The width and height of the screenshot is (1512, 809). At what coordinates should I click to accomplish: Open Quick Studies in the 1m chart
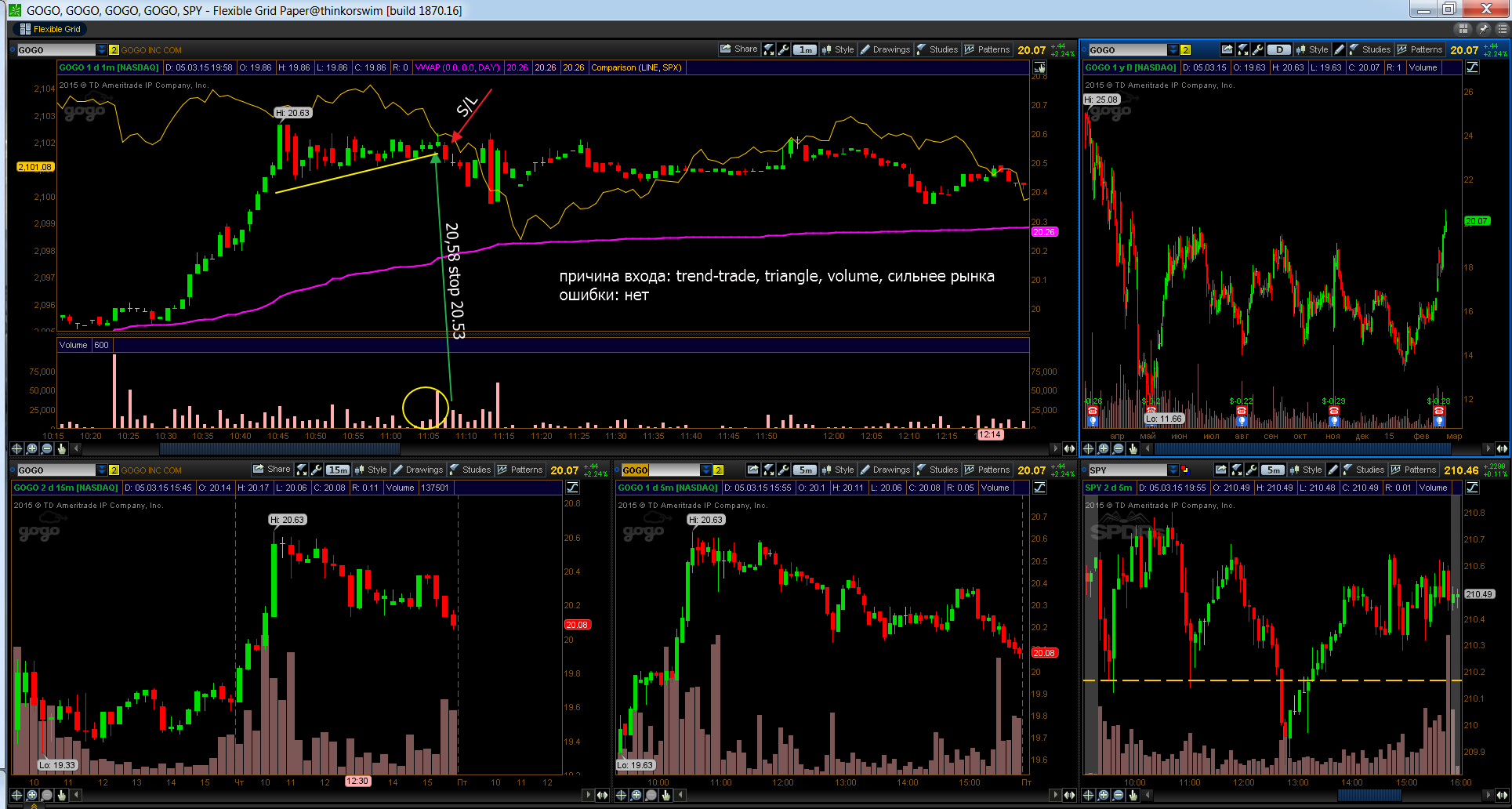(769, 49)
